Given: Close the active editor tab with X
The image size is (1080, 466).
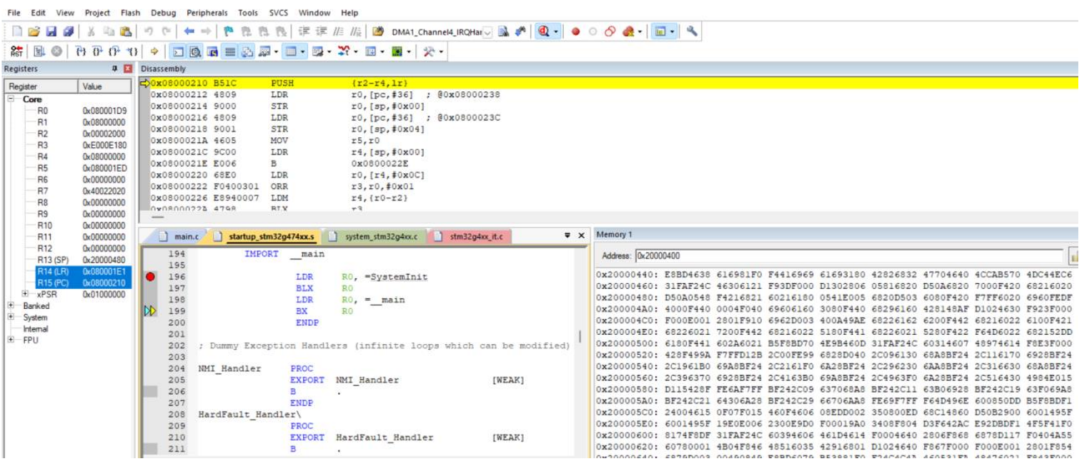Looking at the screenshot, I should 581,235.
